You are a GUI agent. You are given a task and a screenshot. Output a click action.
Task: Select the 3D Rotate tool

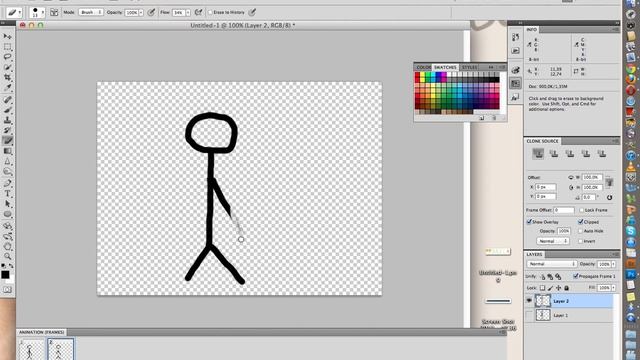(7, 226)
